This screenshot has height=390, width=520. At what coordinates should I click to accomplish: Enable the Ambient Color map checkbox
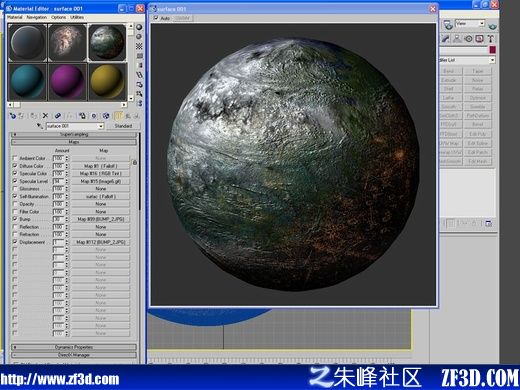[x=15, y=158]
